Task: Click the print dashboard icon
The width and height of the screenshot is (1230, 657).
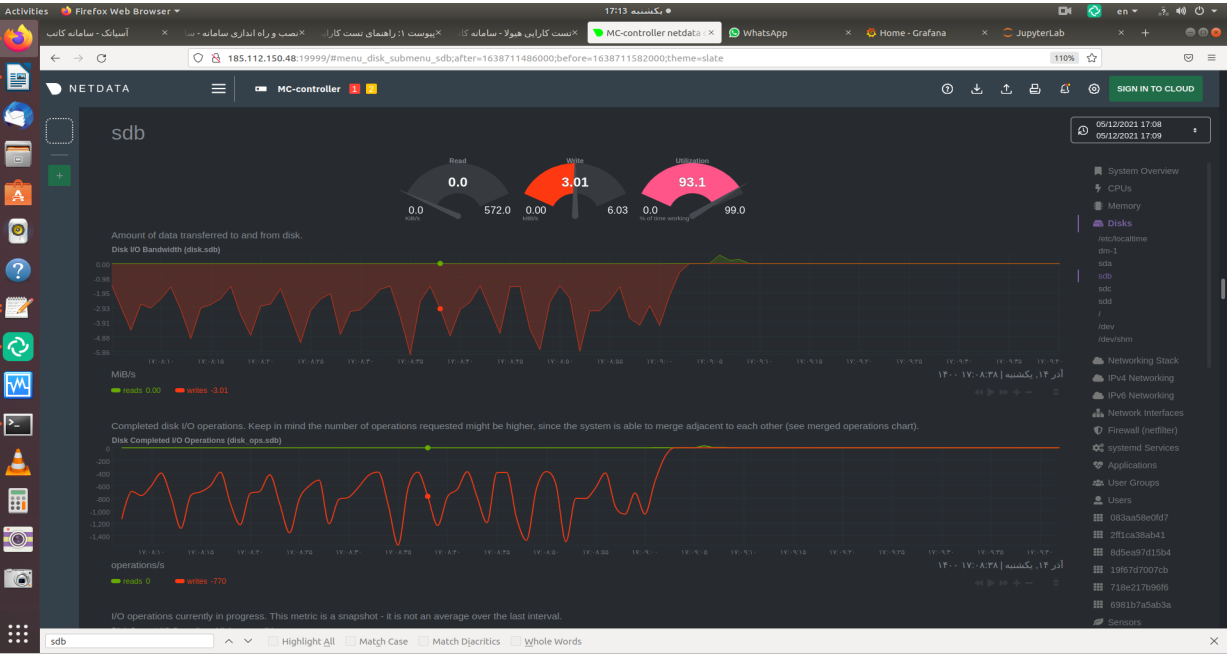Action: coord(1035,89)
